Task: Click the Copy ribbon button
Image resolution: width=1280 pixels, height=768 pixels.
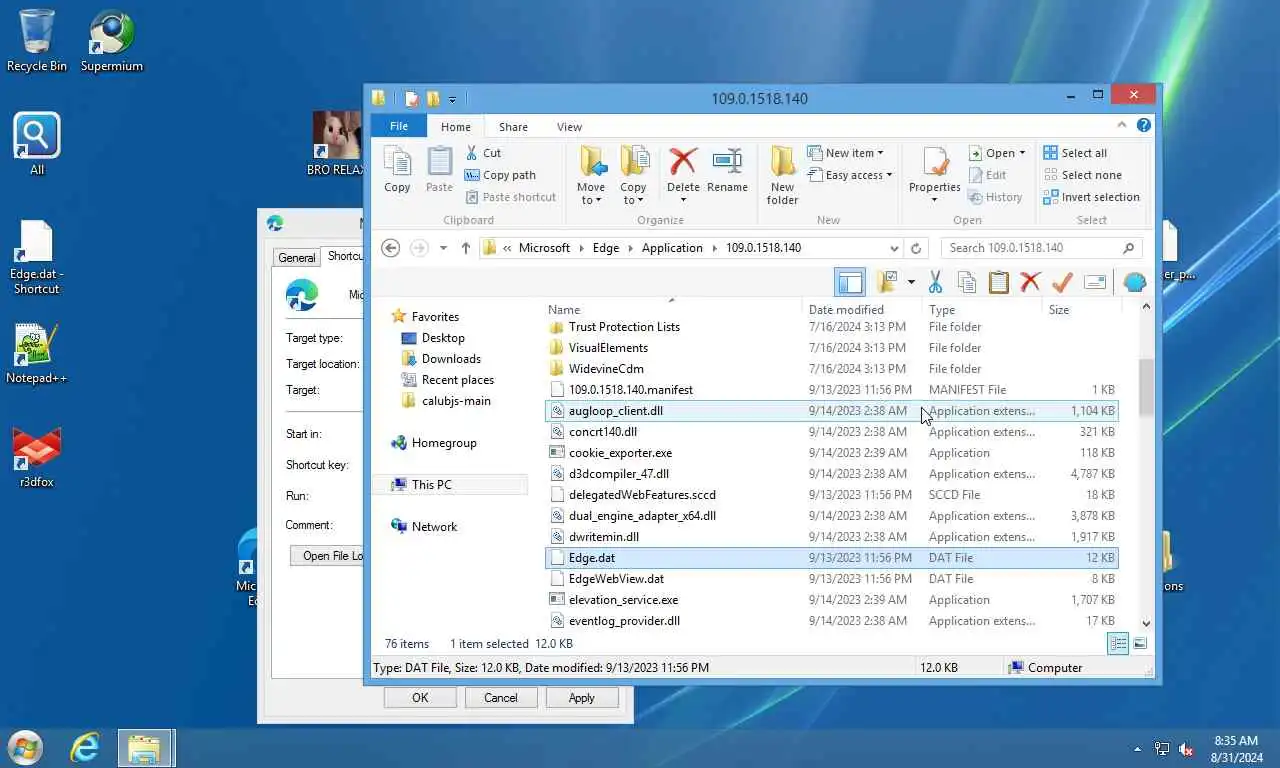Action: pos(397,170)
